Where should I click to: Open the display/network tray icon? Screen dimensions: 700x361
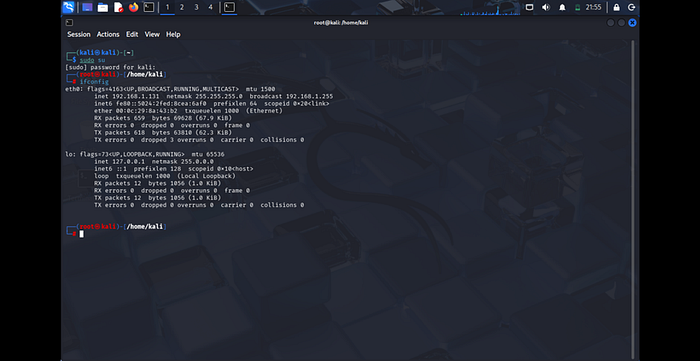click(x=529, y=7)
